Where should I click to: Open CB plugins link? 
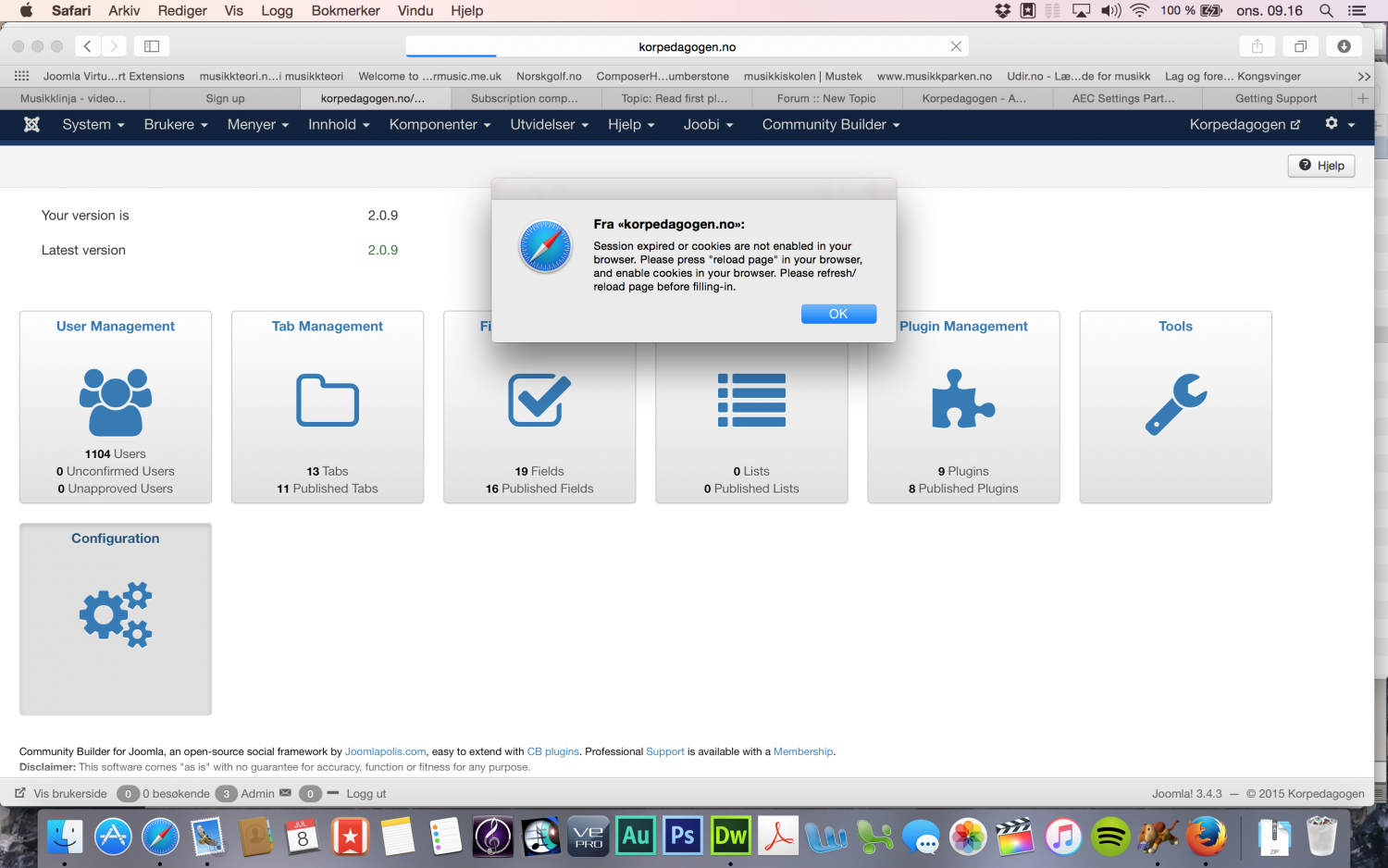tap(553, 751)
